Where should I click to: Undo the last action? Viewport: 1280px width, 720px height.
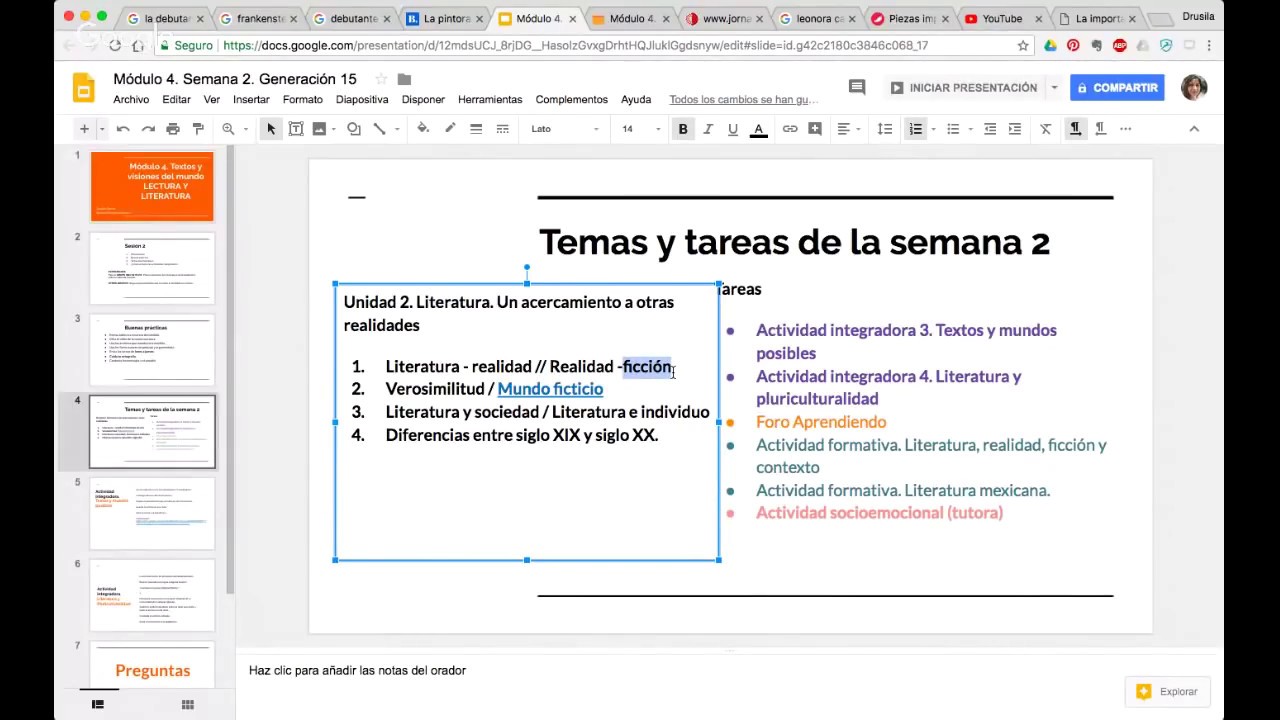(123, 129)
